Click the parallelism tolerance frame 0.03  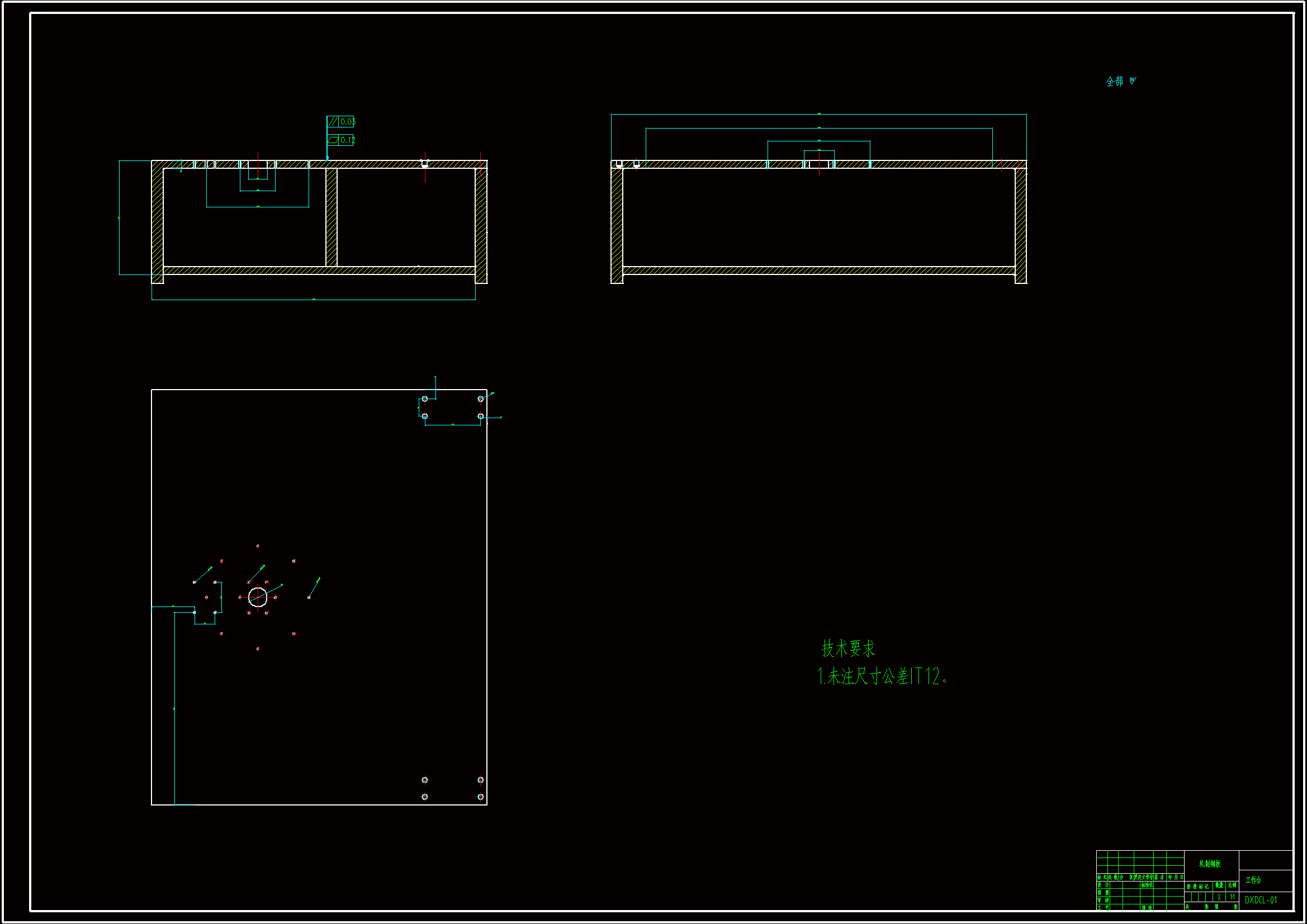point(341,121)
